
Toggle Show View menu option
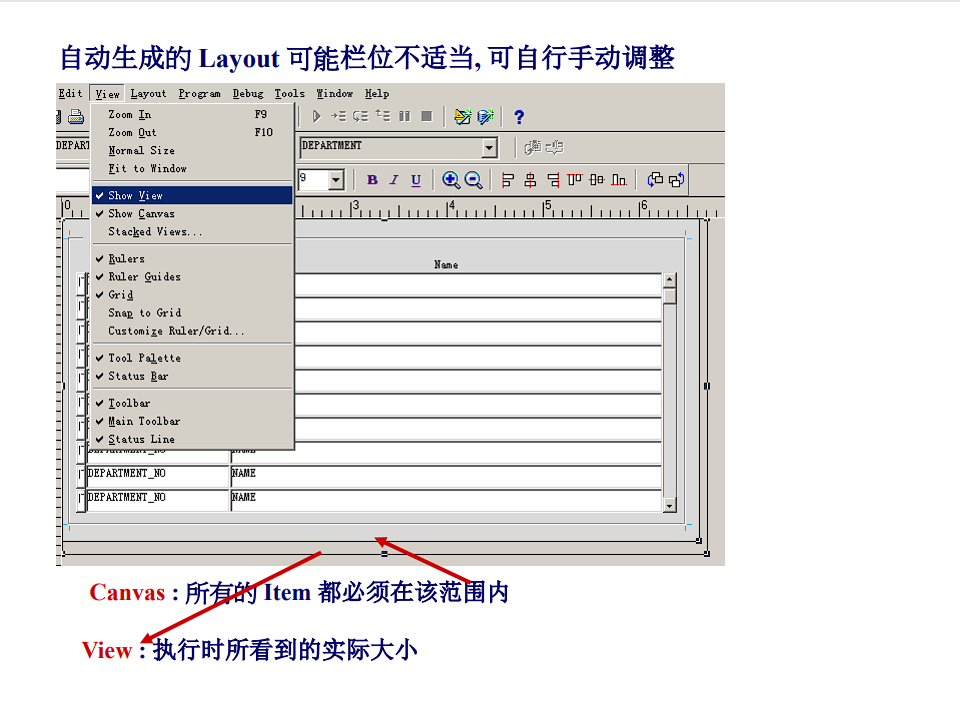click(x=192, y=195)
